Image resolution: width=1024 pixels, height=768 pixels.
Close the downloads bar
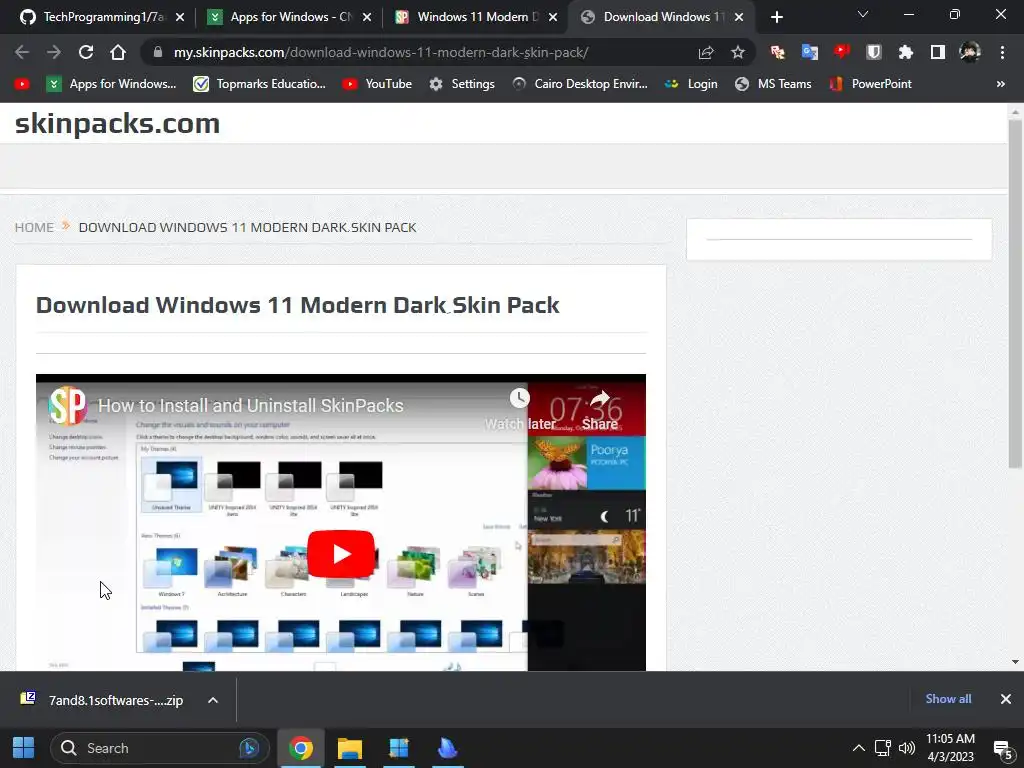coord(1006,699)
